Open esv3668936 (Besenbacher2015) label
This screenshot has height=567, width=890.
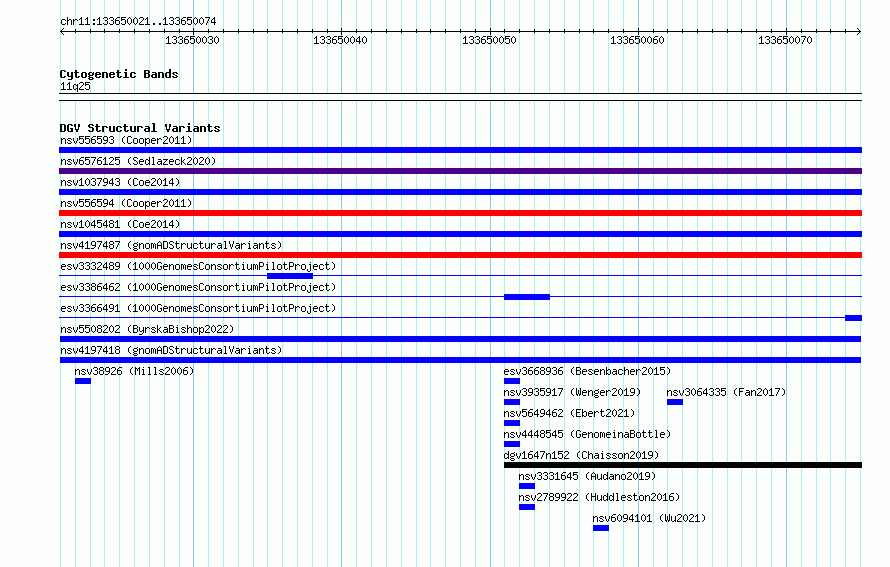pyautogui.click(x=587, y=371)
